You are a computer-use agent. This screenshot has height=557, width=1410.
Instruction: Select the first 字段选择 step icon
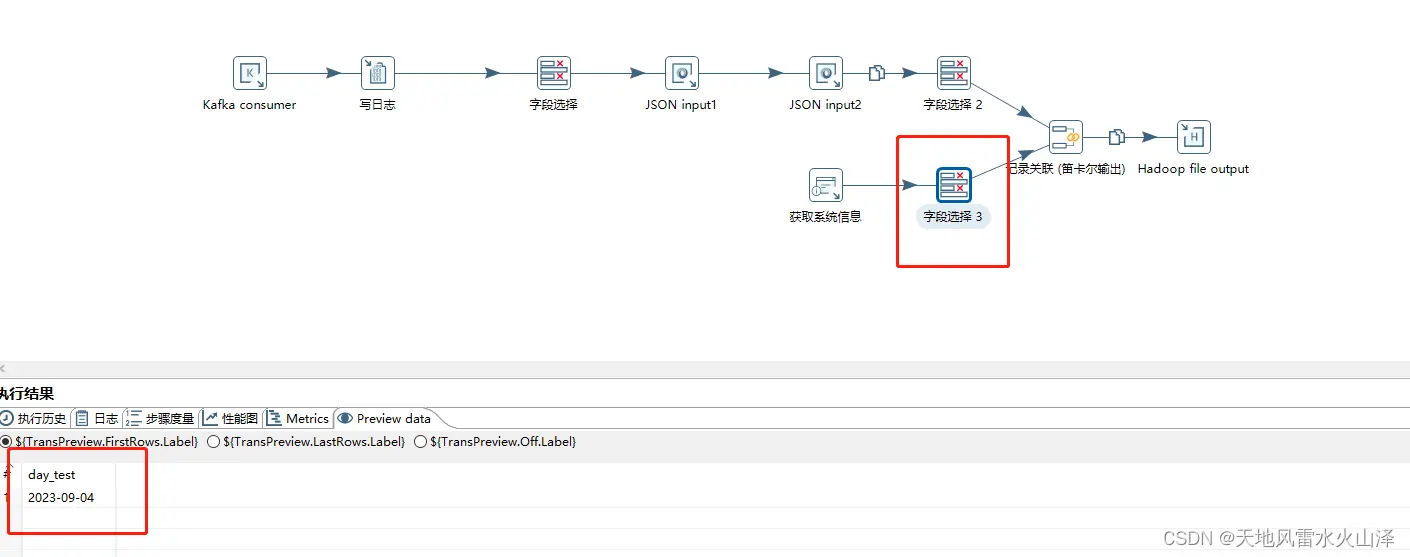click(x=554, y=73)
